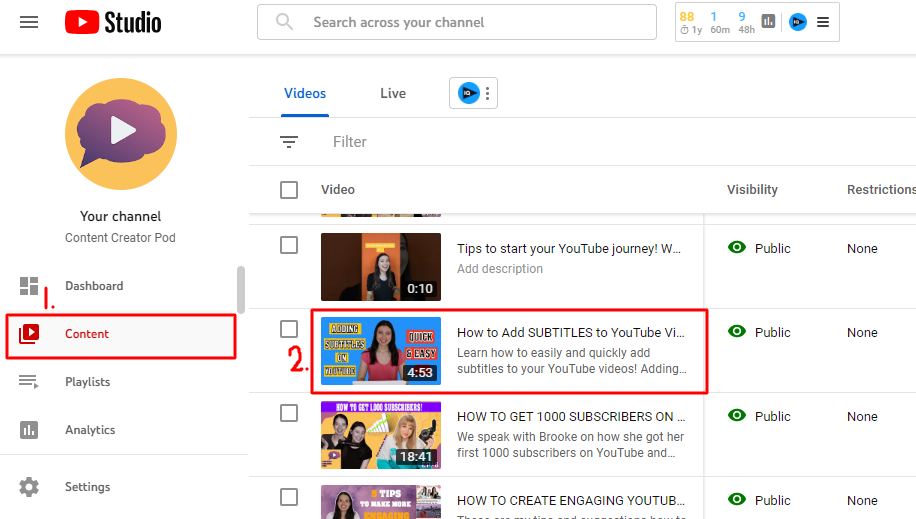The height and width of the screenshot is (519, 916).
Task: Click the Playlists list icon
Action: (29, 382)
